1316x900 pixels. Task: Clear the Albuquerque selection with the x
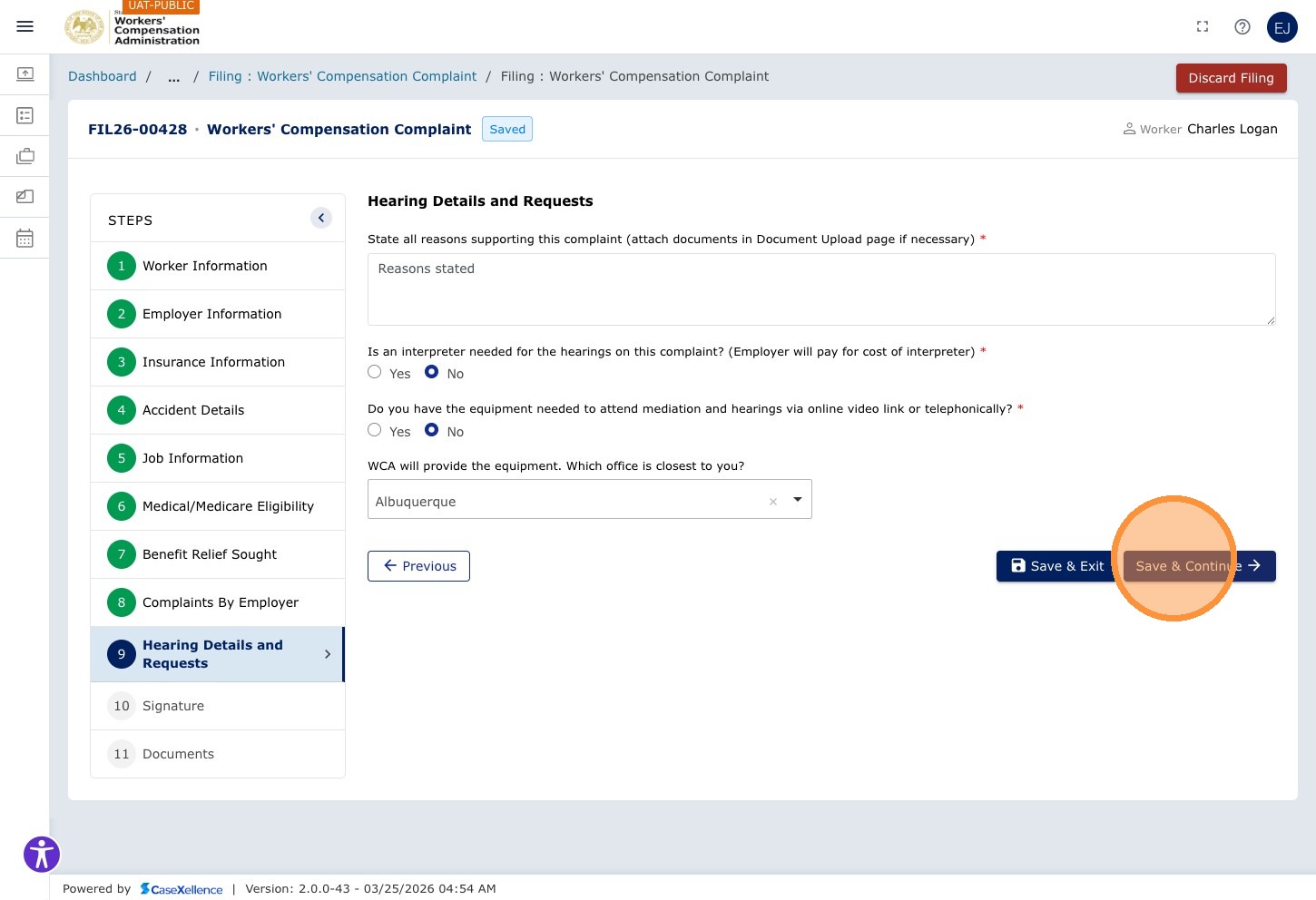(x=773, y=501)
